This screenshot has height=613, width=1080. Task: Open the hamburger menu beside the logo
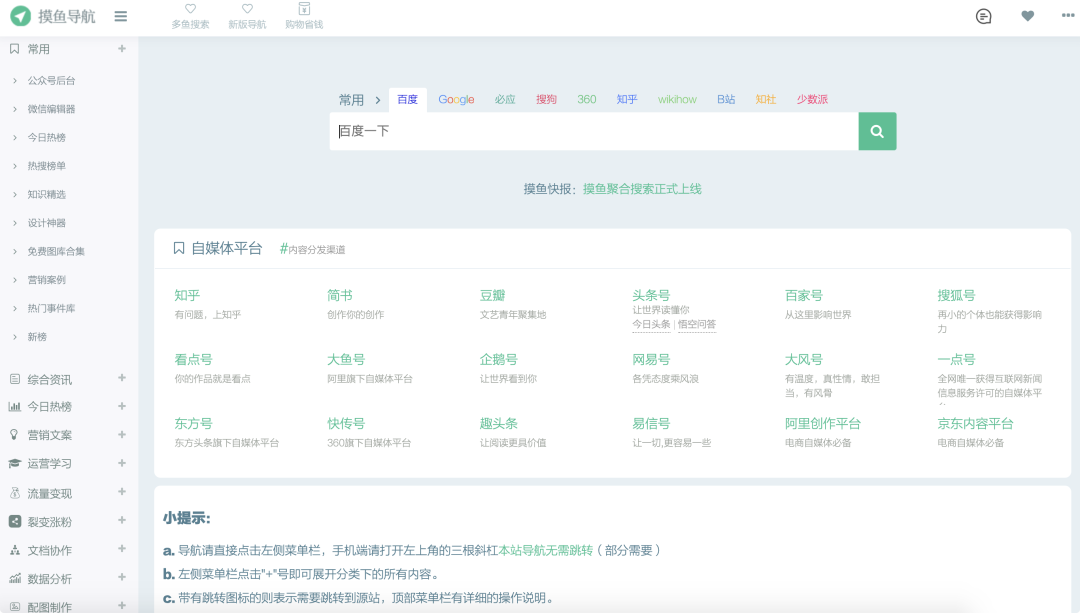pyautogui.click(x=121, y=16)
